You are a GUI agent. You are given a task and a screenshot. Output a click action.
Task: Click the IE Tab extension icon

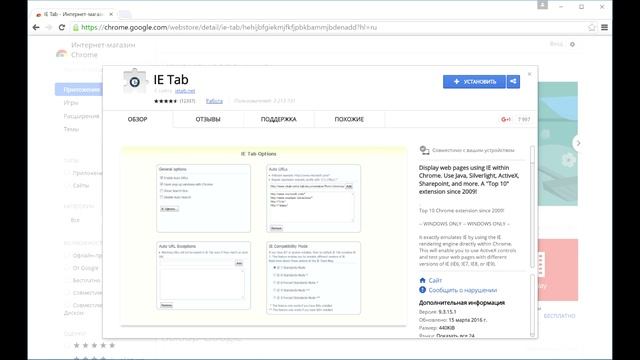(x=135, y=82)
